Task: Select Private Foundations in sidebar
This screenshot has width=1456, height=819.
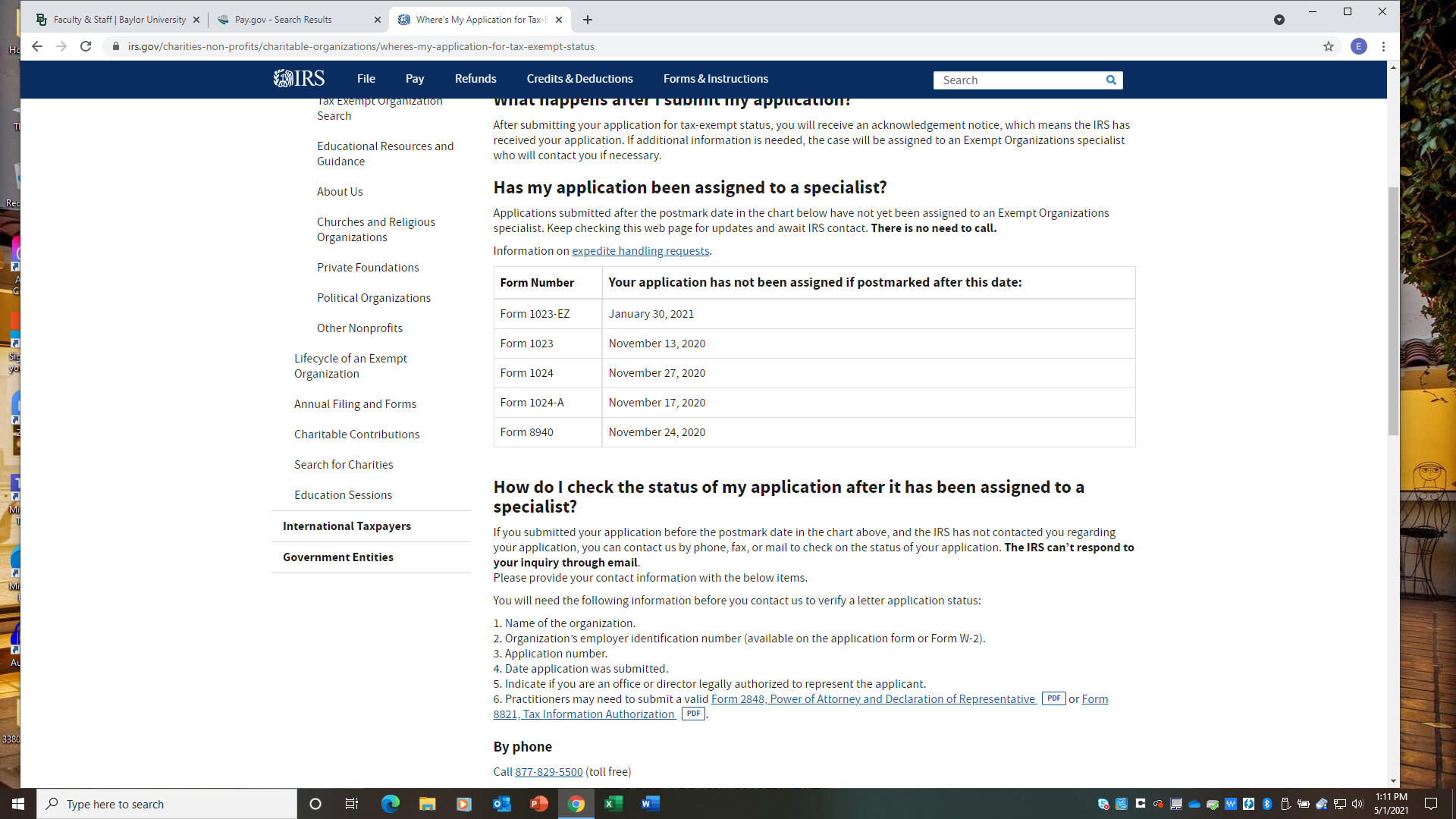Action: point(368,268)
